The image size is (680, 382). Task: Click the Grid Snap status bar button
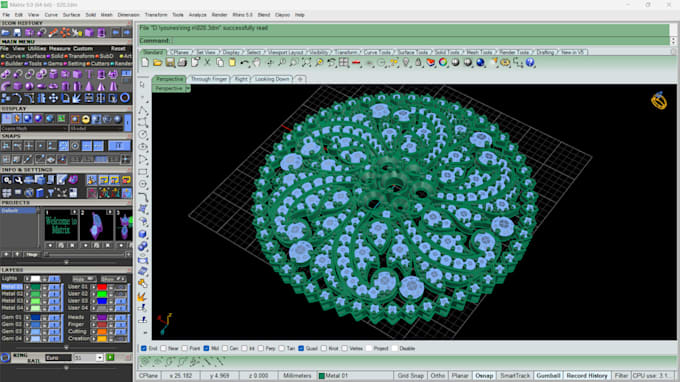(411, 375)
